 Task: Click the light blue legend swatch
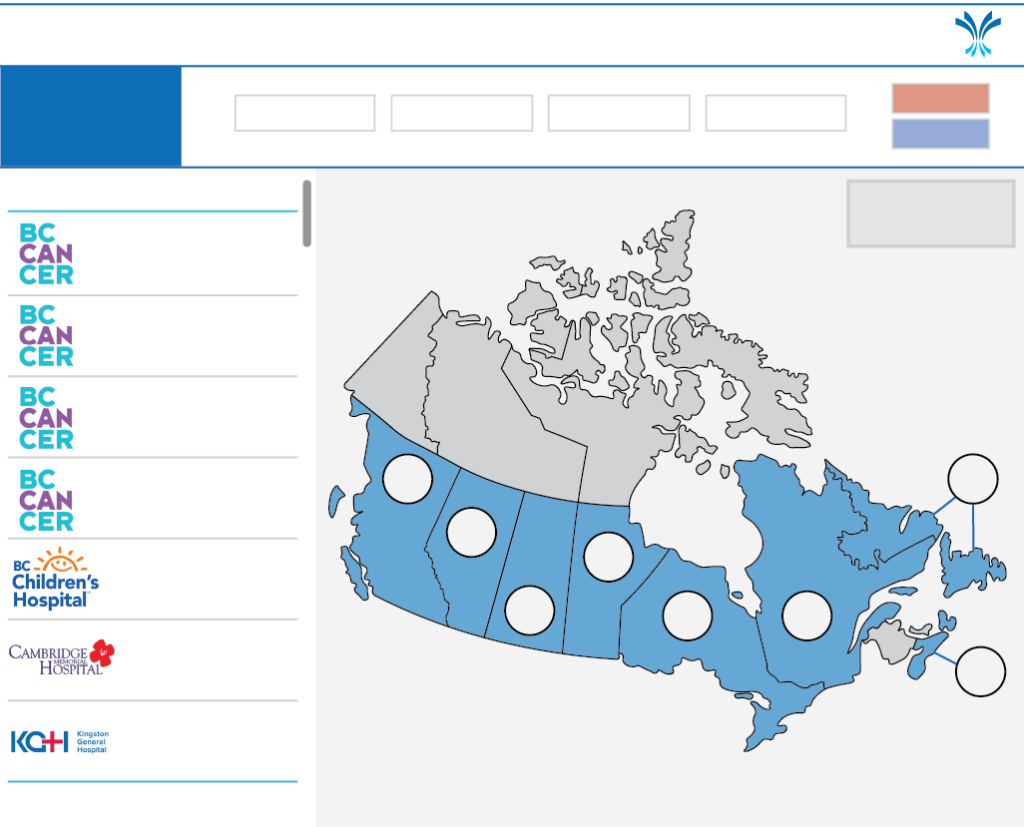[x=940, y=133]
